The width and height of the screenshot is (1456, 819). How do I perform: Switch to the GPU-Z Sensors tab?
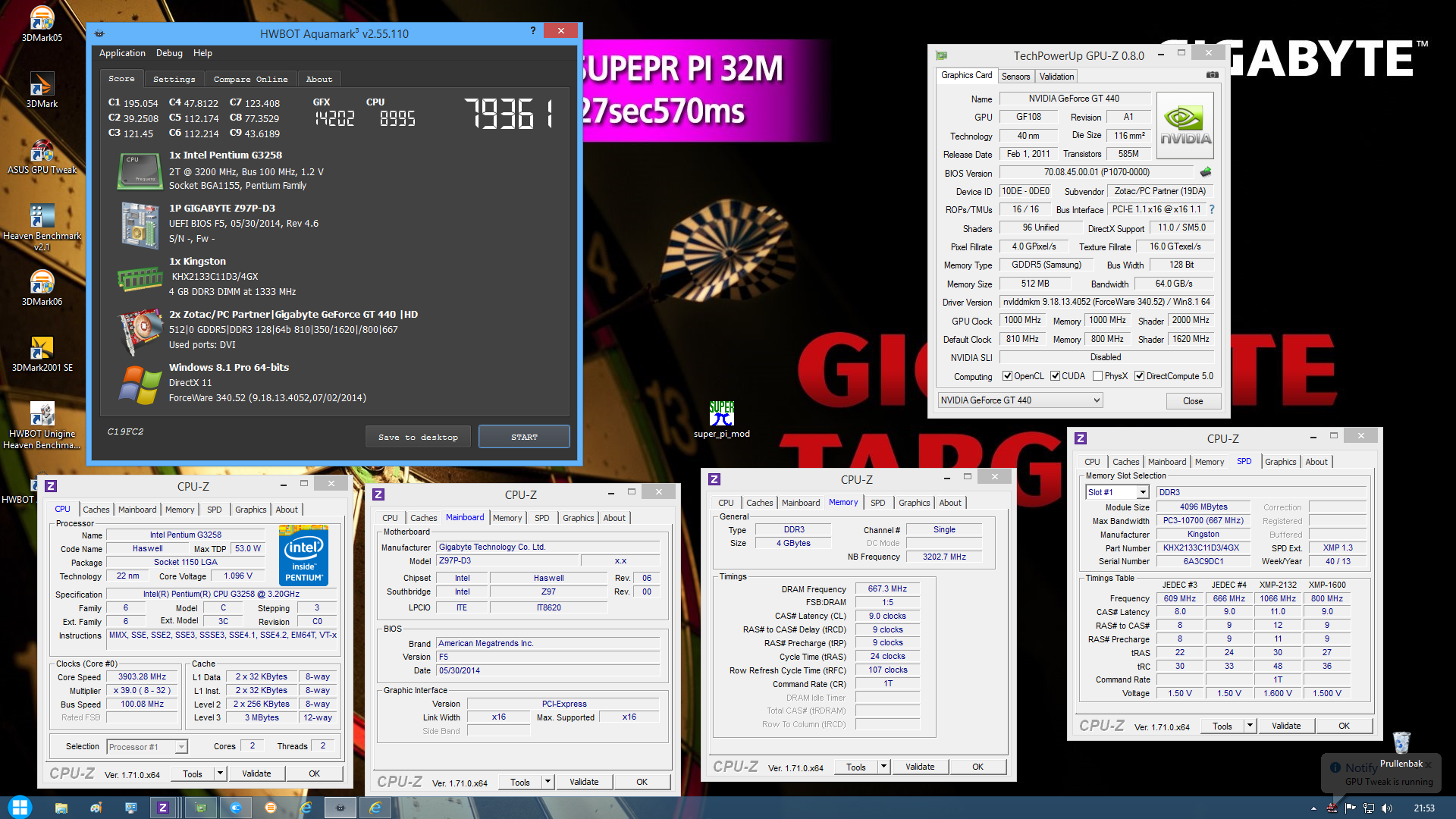coord(1015,77)
